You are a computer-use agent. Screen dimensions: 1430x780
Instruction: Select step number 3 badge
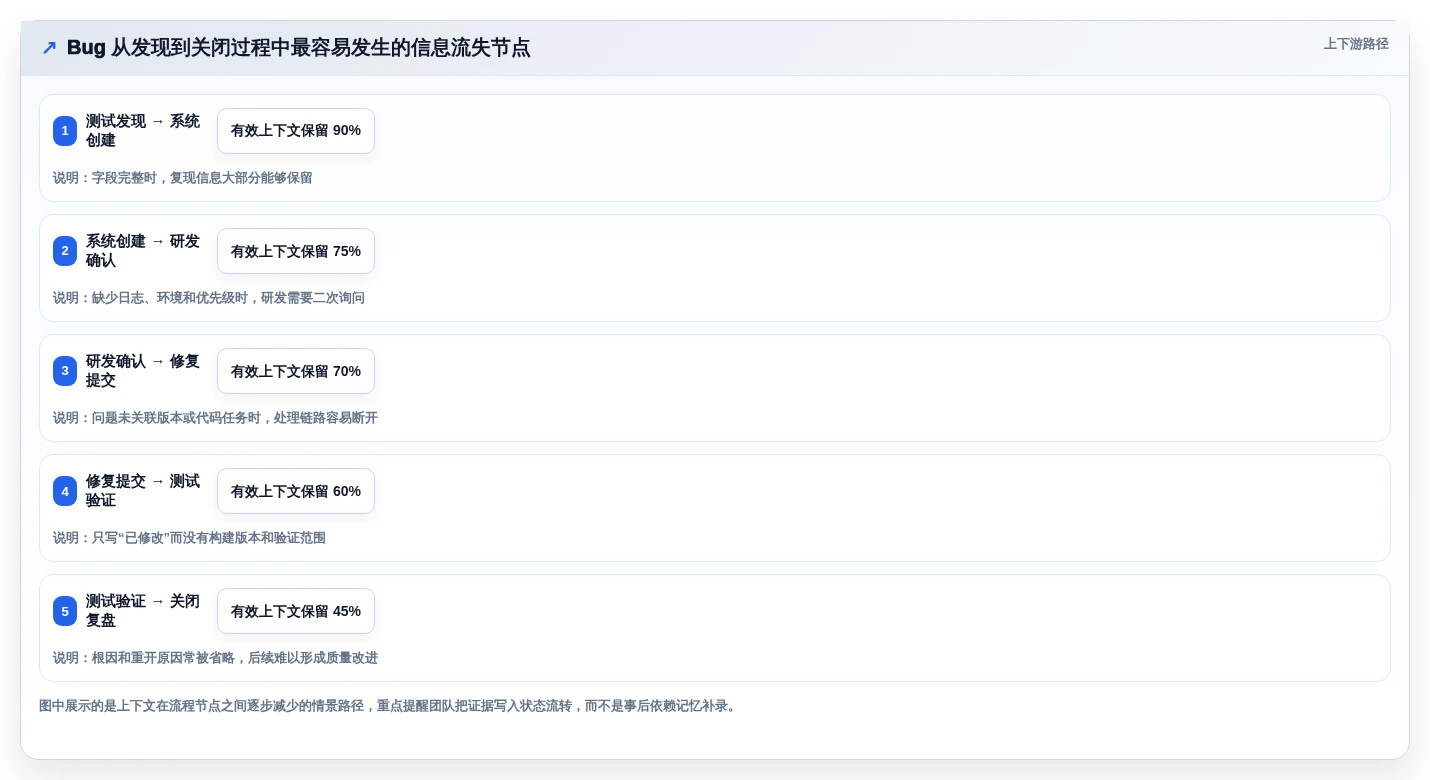tap(65, 371)
